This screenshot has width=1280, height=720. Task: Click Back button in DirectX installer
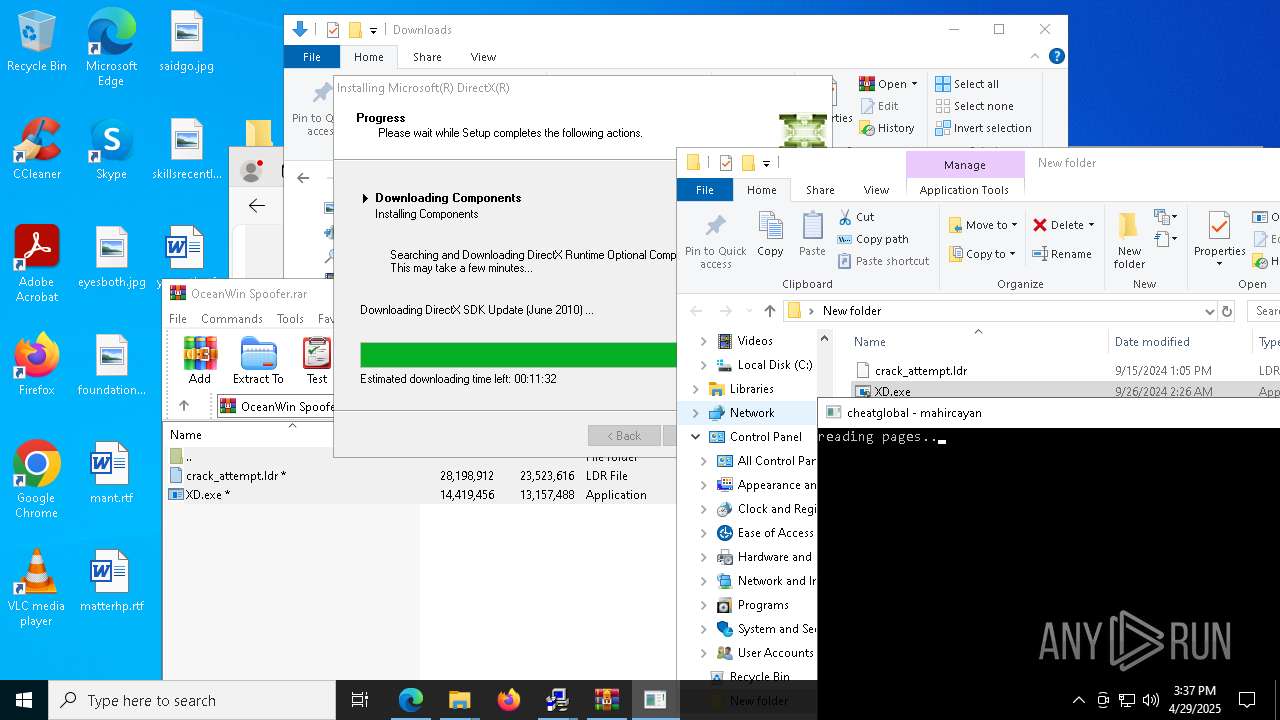point(624,435)
